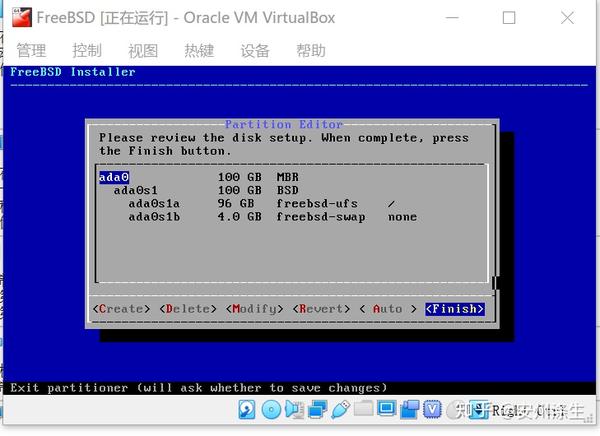Open the 设备 menu
This screenshot has width=600, height=436.
pyautogui.click(x=255, y=51)
